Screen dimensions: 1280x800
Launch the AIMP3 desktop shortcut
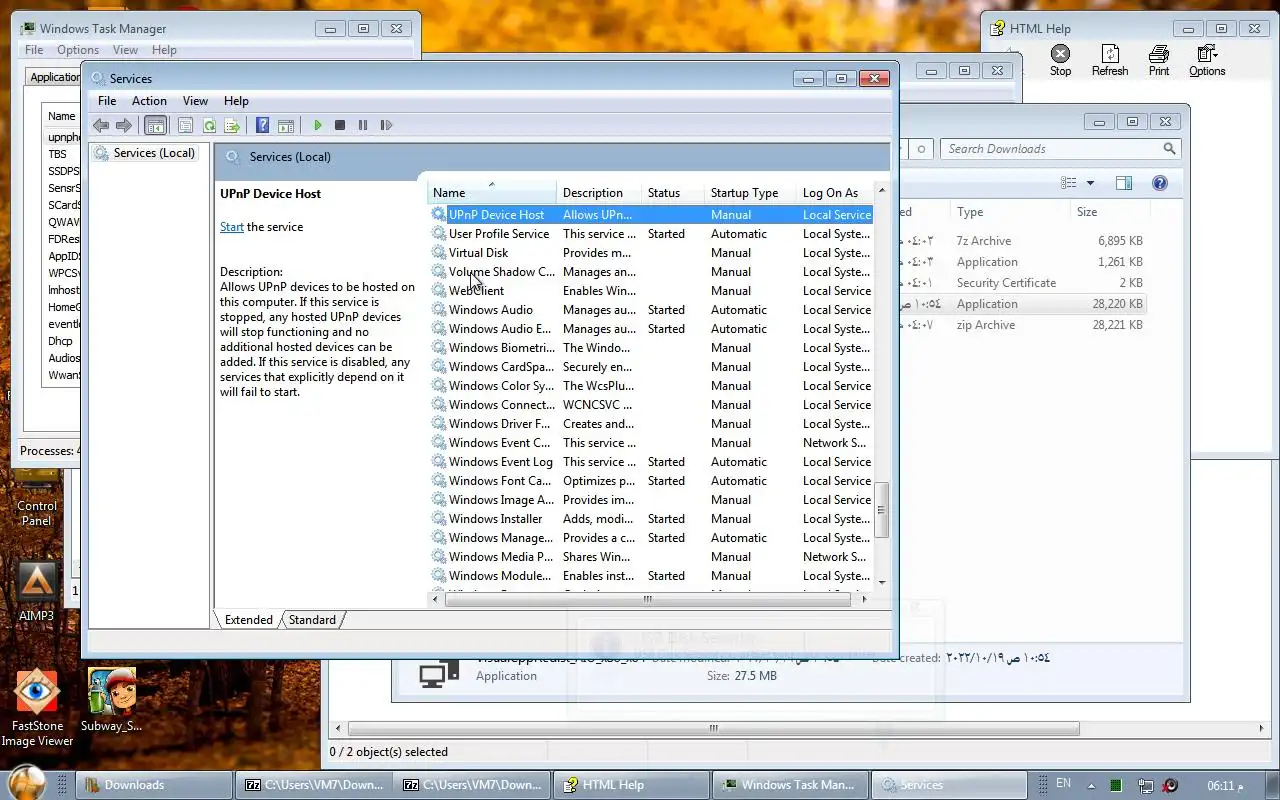point(37,592)
